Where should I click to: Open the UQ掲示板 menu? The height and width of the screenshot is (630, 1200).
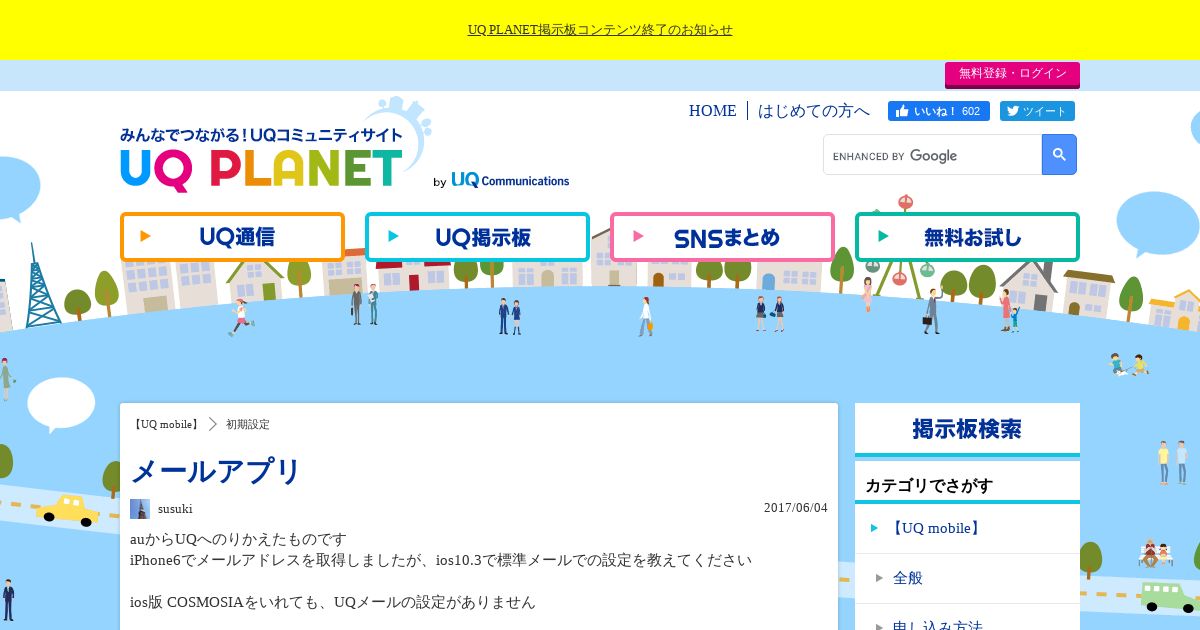[477, 237]
